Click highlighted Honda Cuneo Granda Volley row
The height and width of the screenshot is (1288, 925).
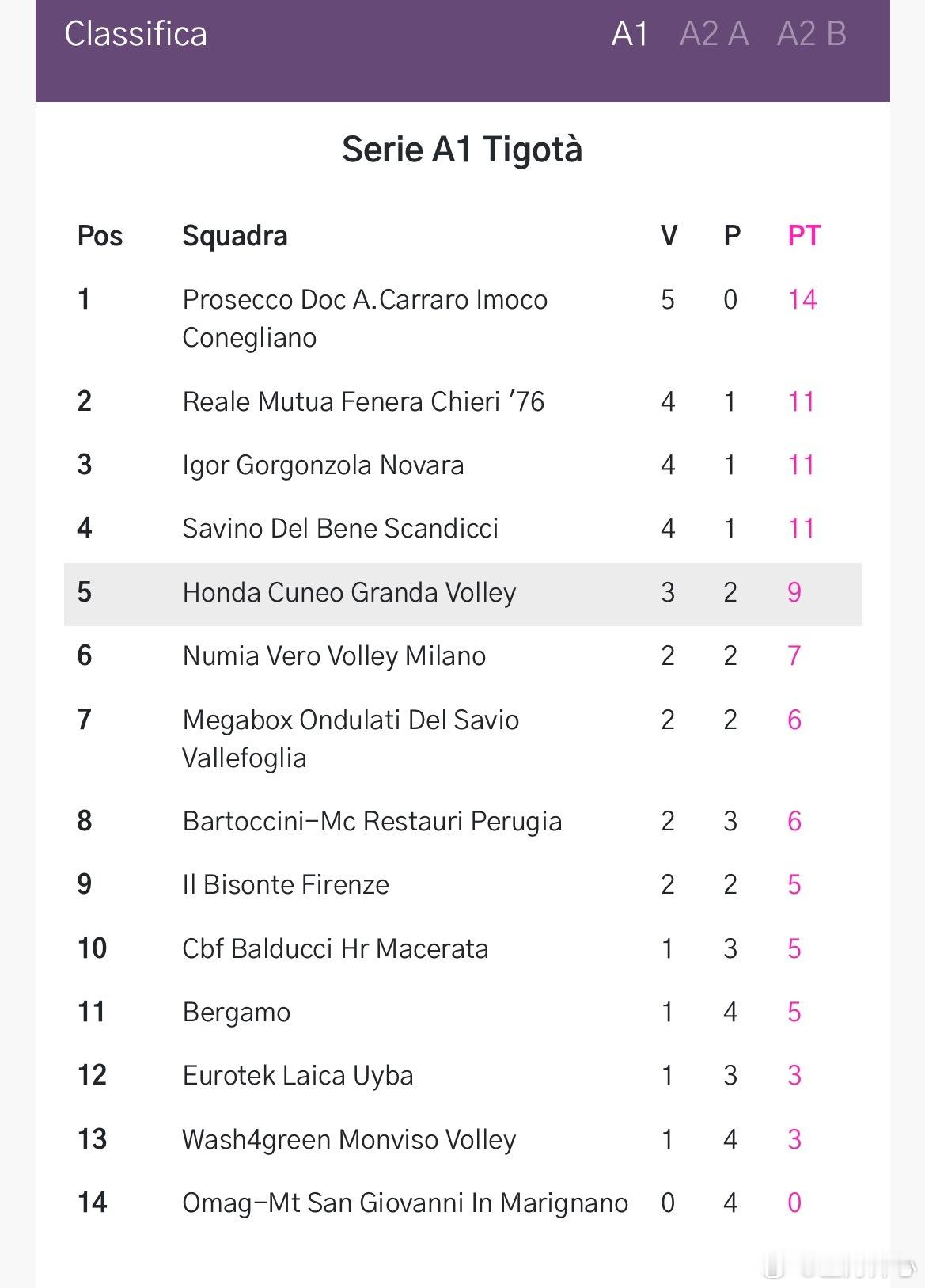[x=349, y=592]
